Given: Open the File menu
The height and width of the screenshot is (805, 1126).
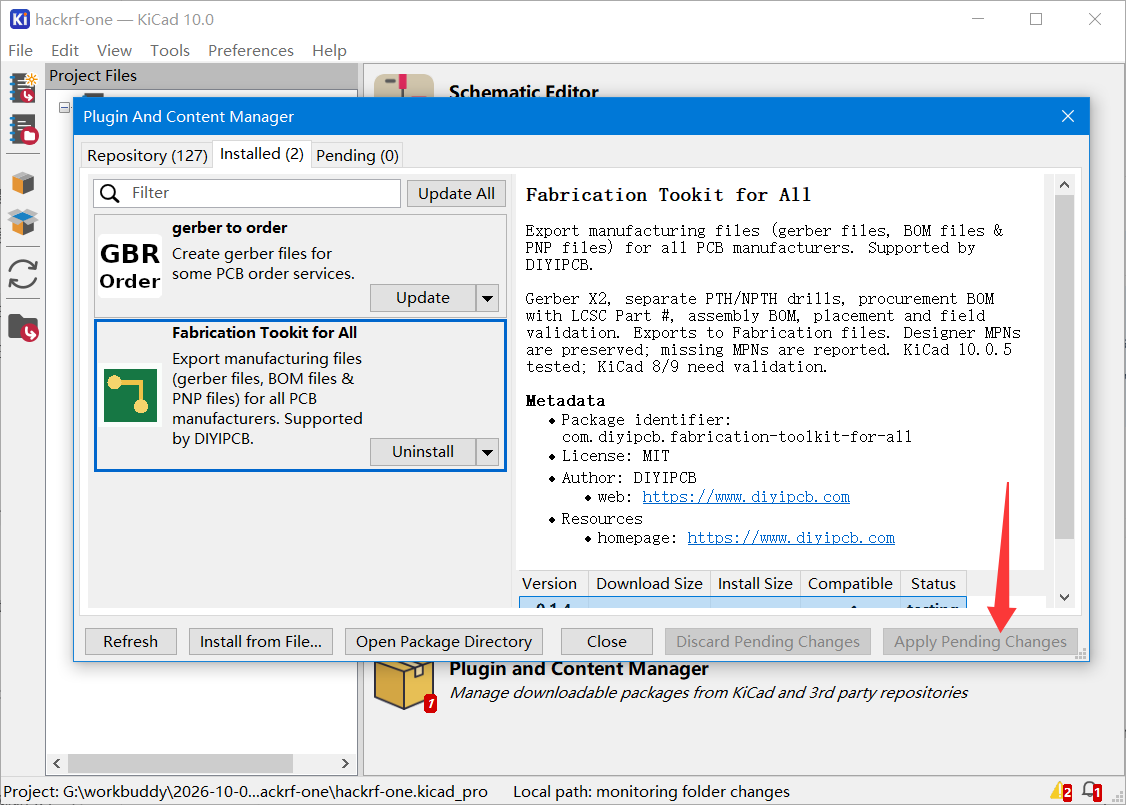Looking at the screenshot, I should coord(20,50).
